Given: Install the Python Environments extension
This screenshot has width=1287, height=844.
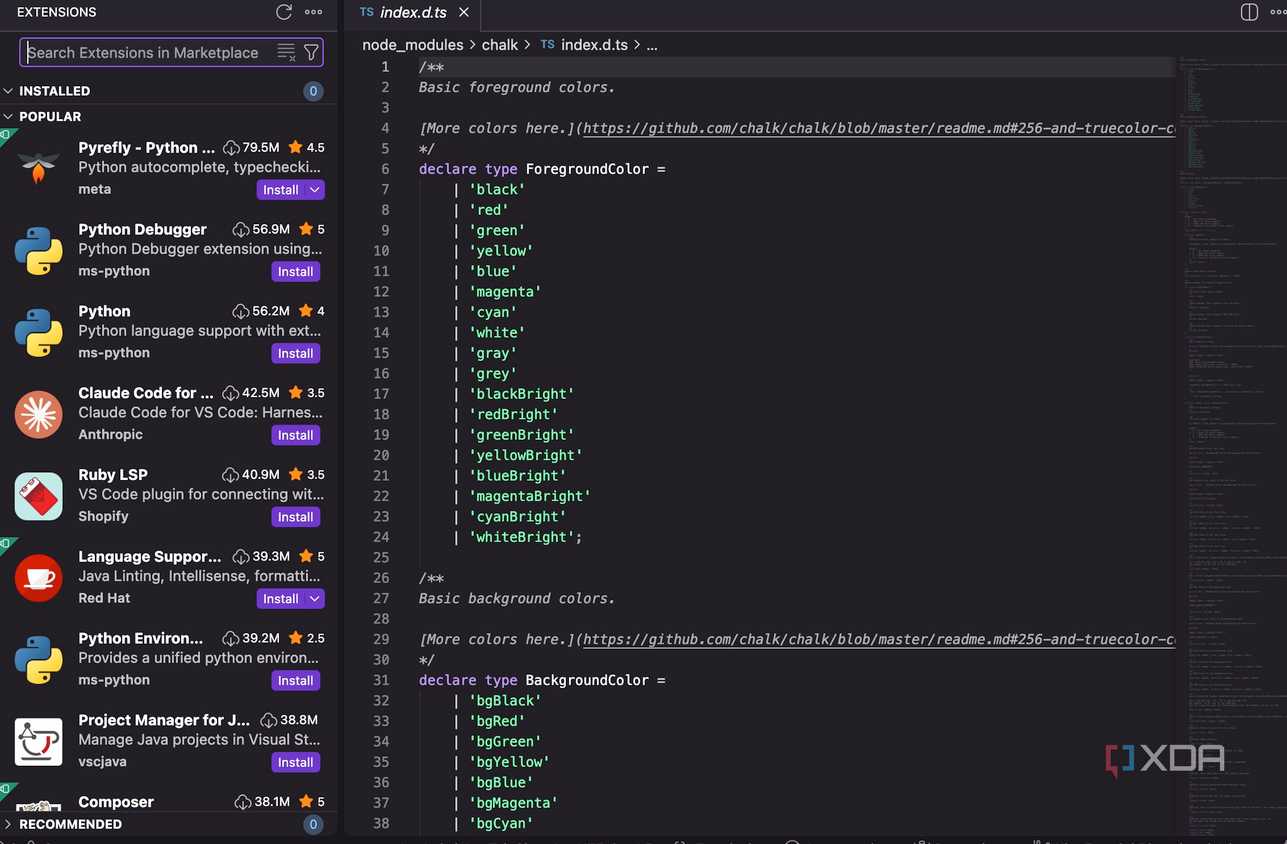Looking at the screenshot, I should pyautogui.click(x=296, y=681).
